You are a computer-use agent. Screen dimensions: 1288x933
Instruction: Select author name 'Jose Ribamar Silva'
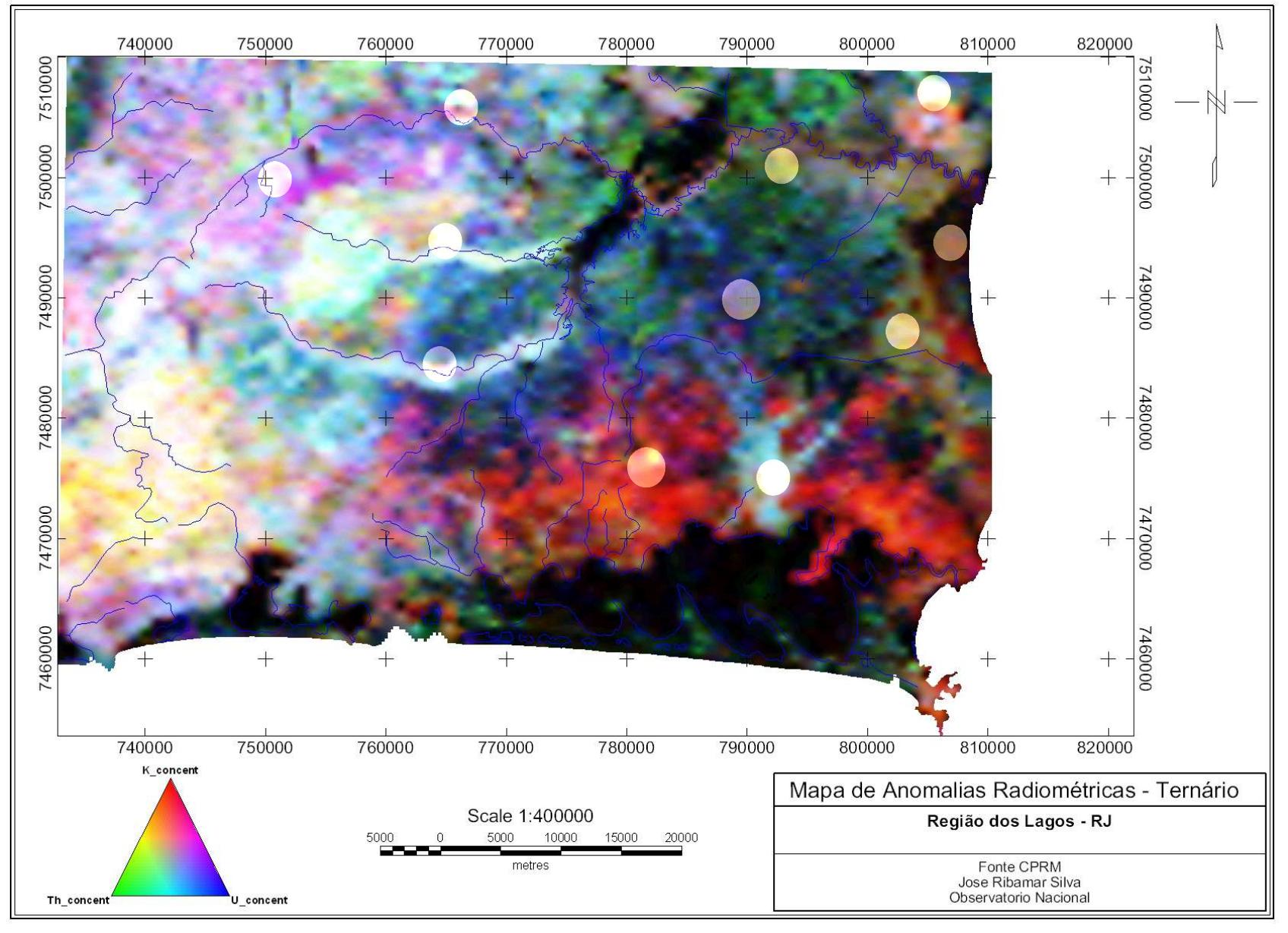[1019, 882]
